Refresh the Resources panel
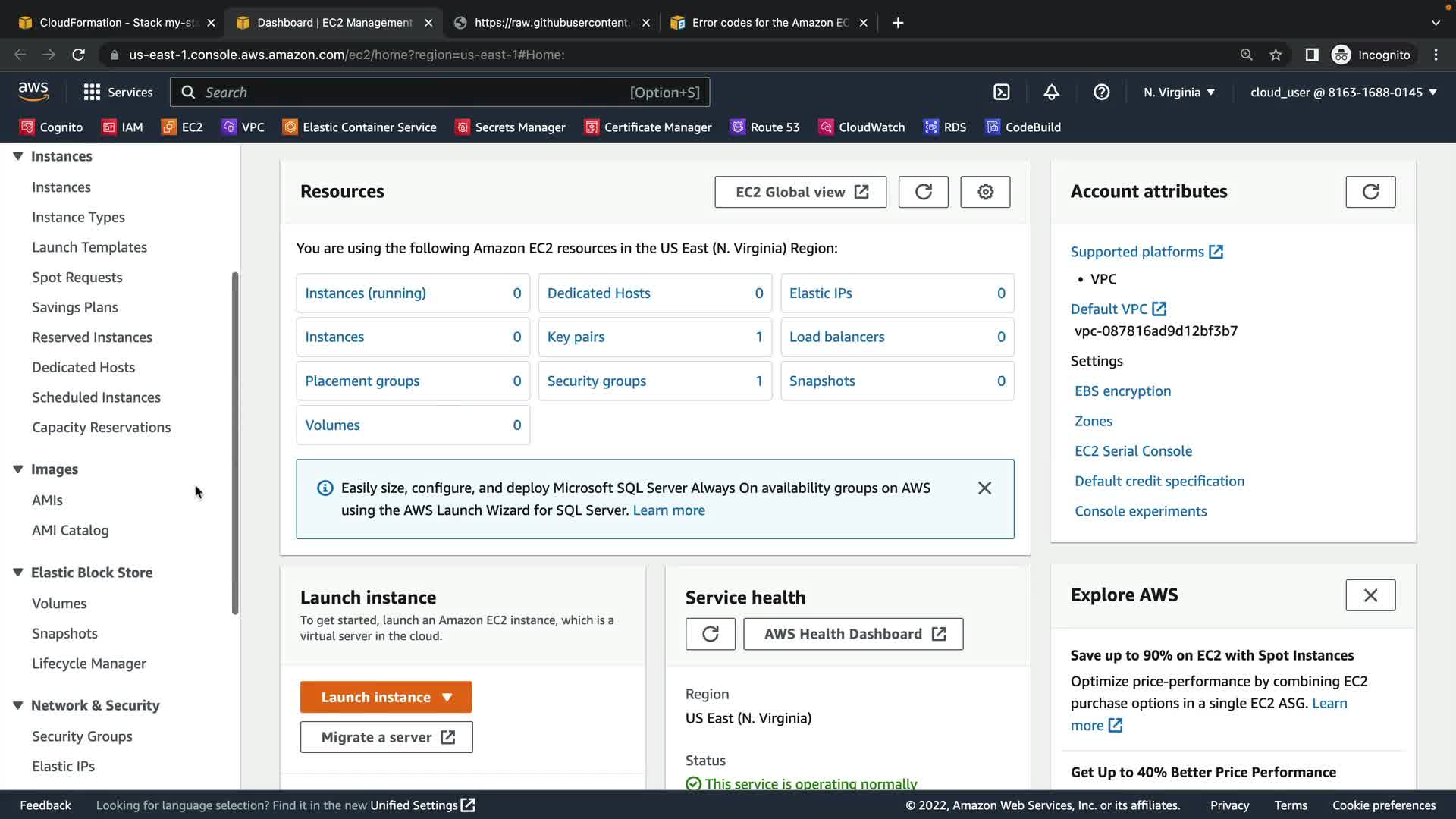1456x819 pixels. coord(923,192)
